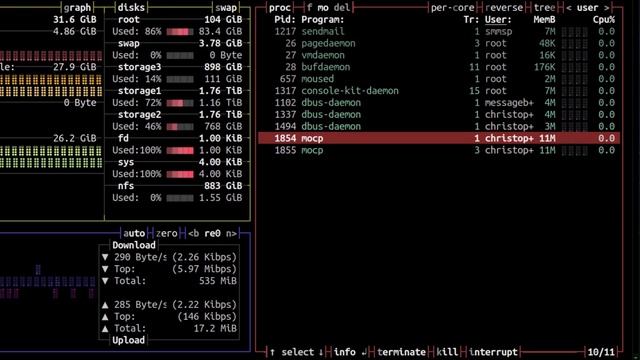Click the 31.6 GiB memory total
This screenshot has width=640, height=360.
coord(75,20)
